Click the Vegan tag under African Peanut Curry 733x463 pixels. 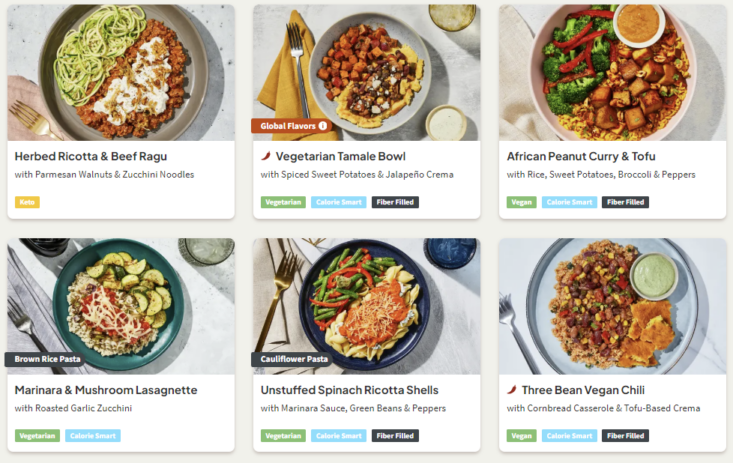[521, 202]
